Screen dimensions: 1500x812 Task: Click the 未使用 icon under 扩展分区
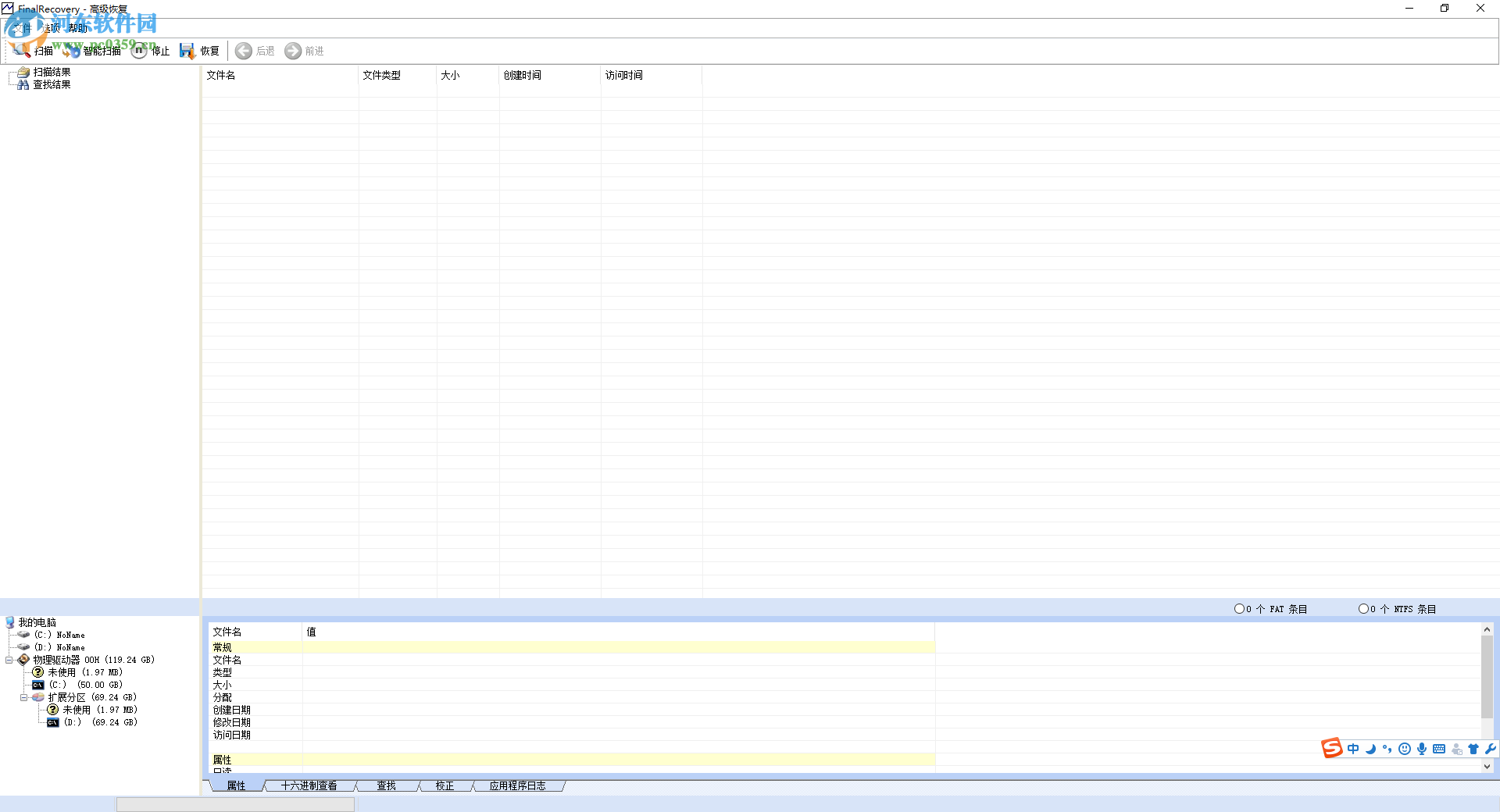[x=53, y=710]
